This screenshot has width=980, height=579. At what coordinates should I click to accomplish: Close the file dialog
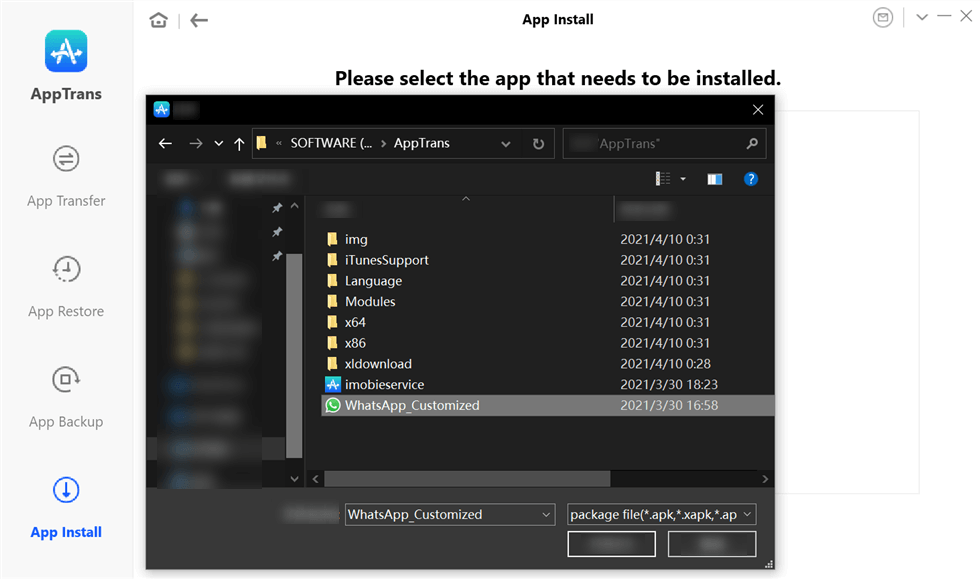(758, 110)
